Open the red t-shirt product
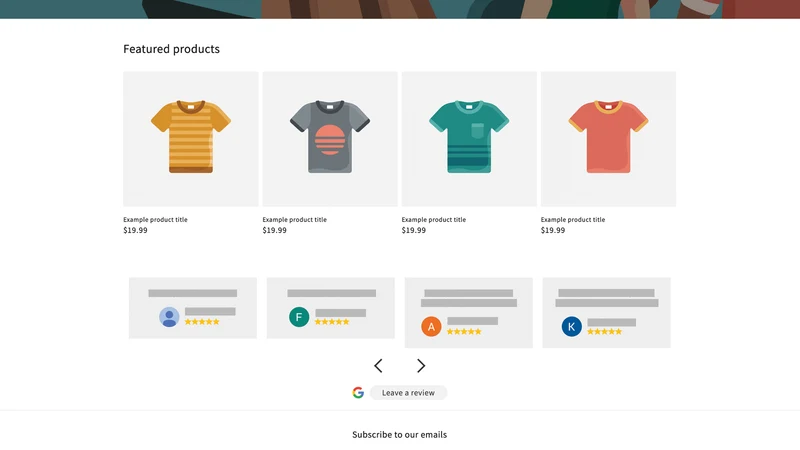This screenshot has width=800, height=450. pyautogui.click(x=608, y=139)
